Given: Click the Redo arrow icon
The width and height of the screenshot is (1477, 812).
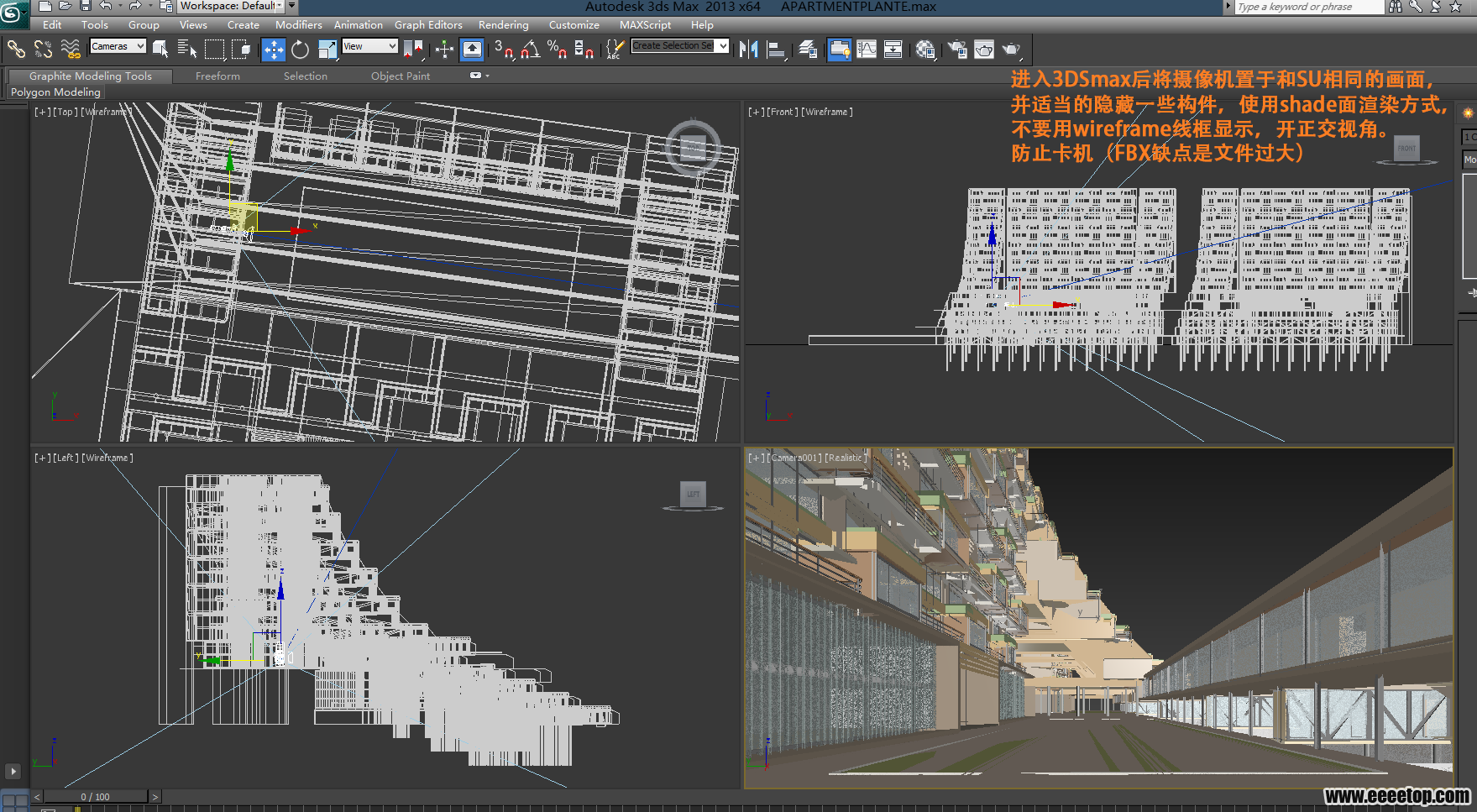Looking at the screenshot, I should pos(134,6).
